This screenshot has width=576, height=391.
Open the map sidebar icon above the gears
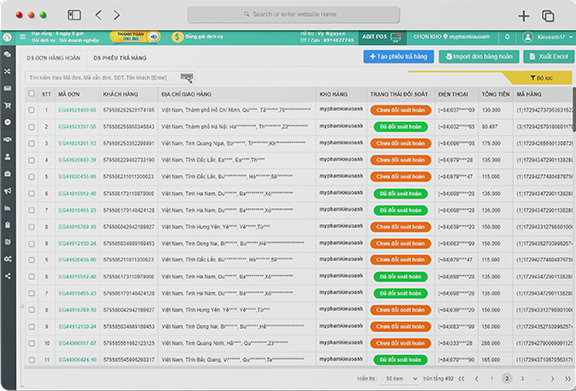tap(7, 242)
